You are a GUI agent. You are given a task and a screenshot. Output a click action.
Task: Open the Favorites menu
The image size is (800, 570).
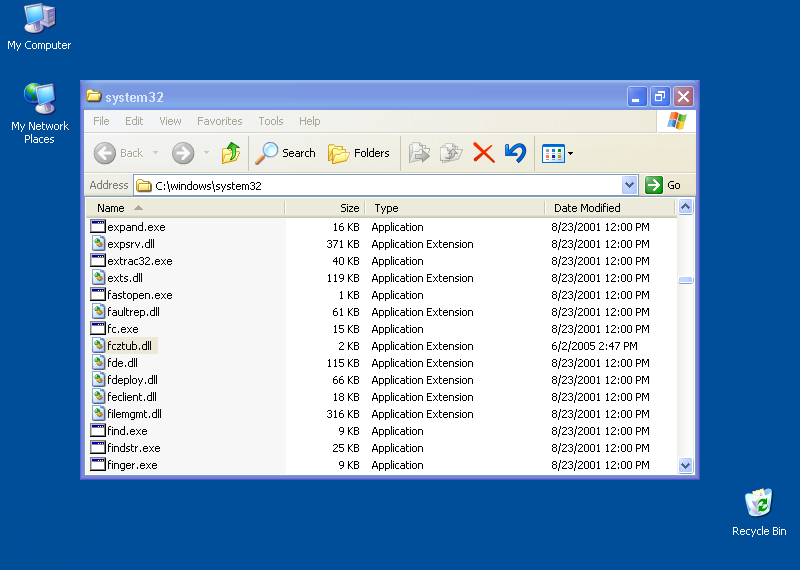(219, 121)
